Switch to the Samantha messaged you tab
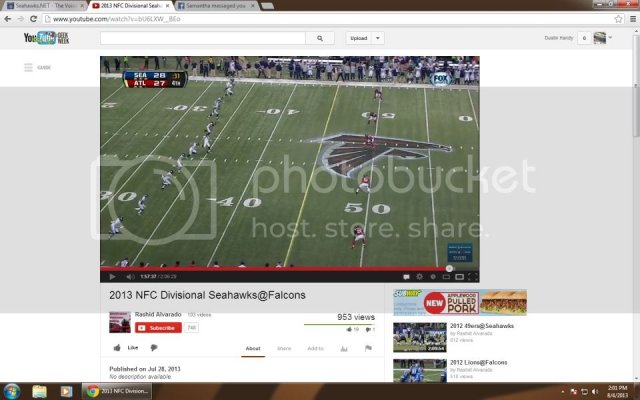The image size is (640, 400). (x=216, y=6)
